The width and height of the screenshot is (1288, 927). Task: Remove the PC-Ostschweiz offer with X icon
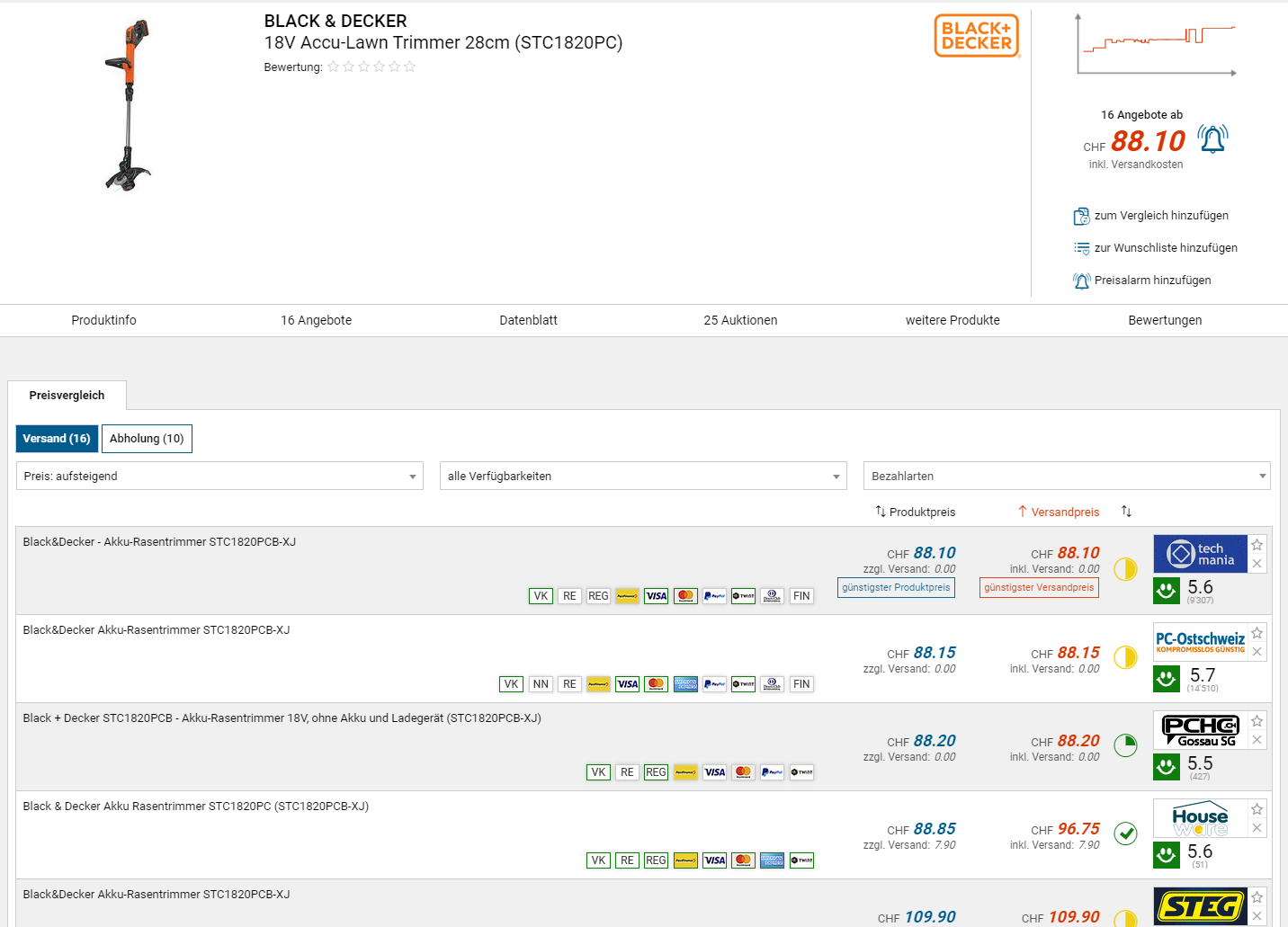pos(1257,652)
